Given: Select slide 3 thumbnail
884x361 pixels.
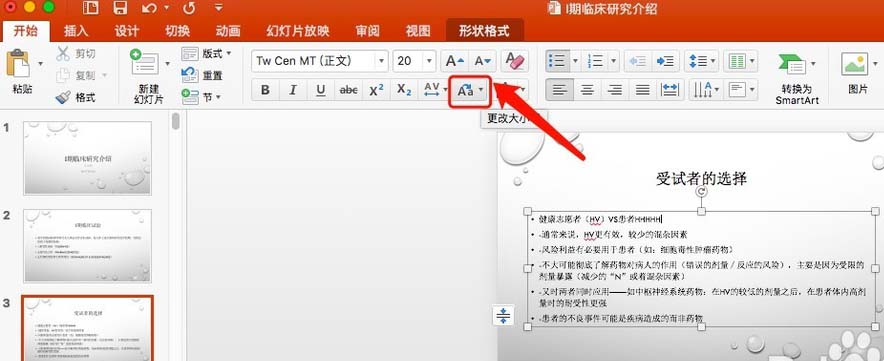Looking at the screenshot, I should (87, 328).
